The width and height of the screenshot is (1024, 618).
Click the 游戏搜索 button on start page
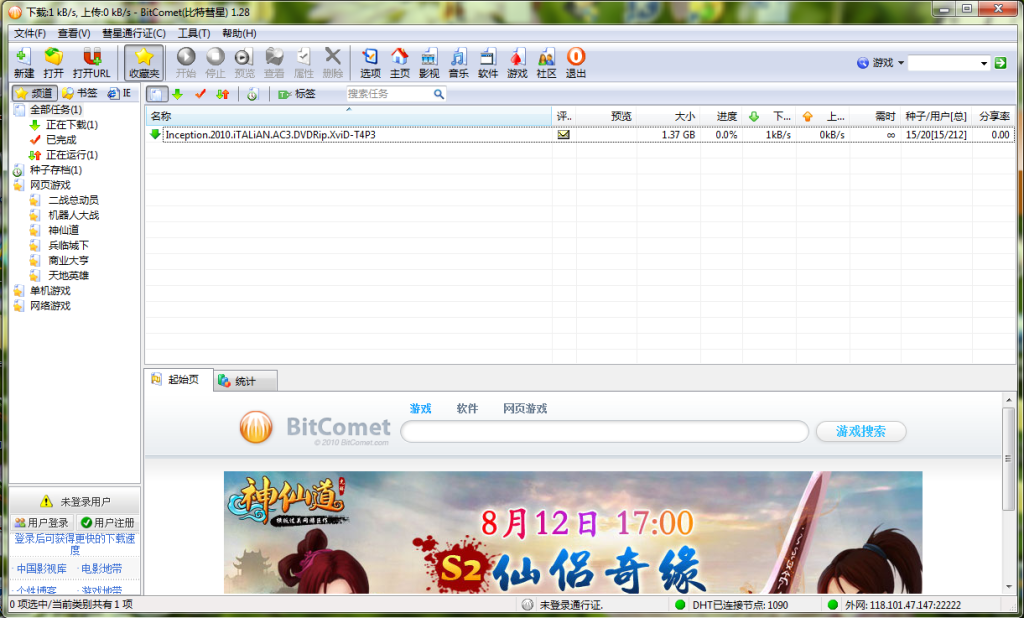tap(861, 431)
